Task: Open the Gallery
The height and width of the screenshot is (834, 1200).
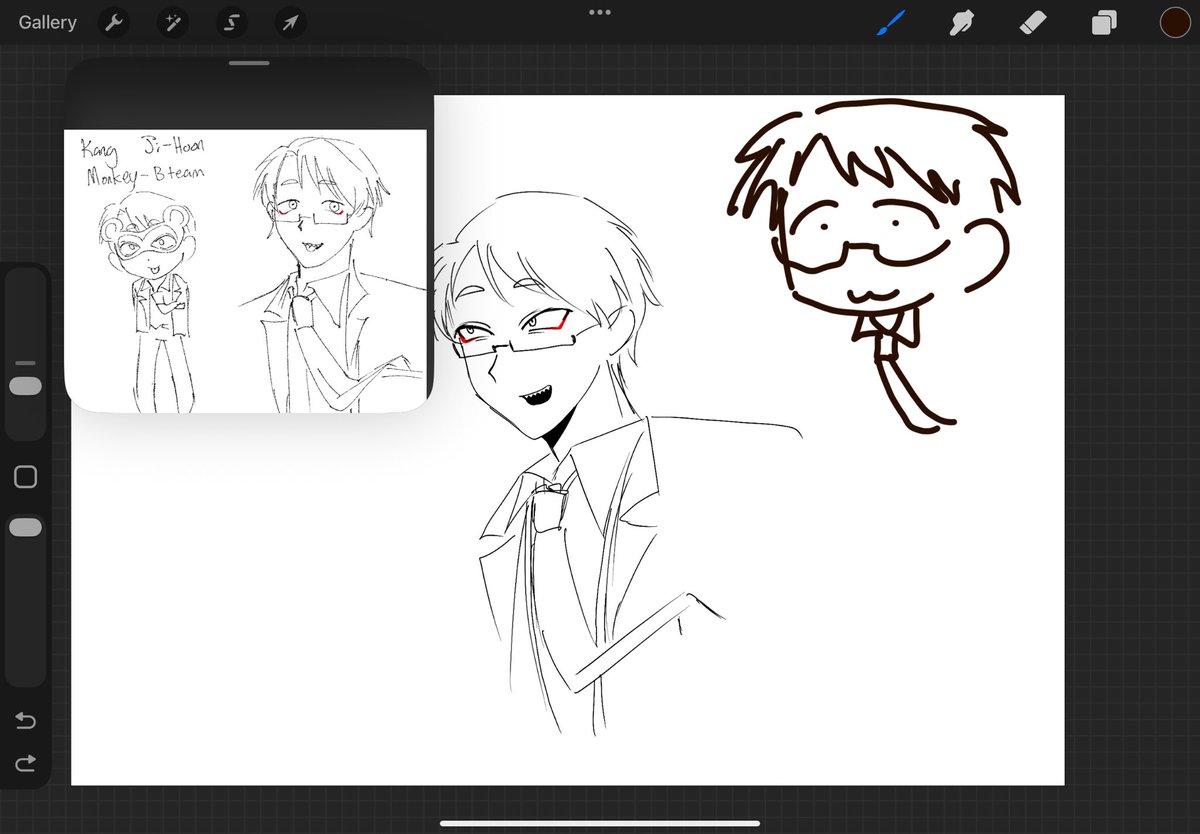Action: (47, 22)
